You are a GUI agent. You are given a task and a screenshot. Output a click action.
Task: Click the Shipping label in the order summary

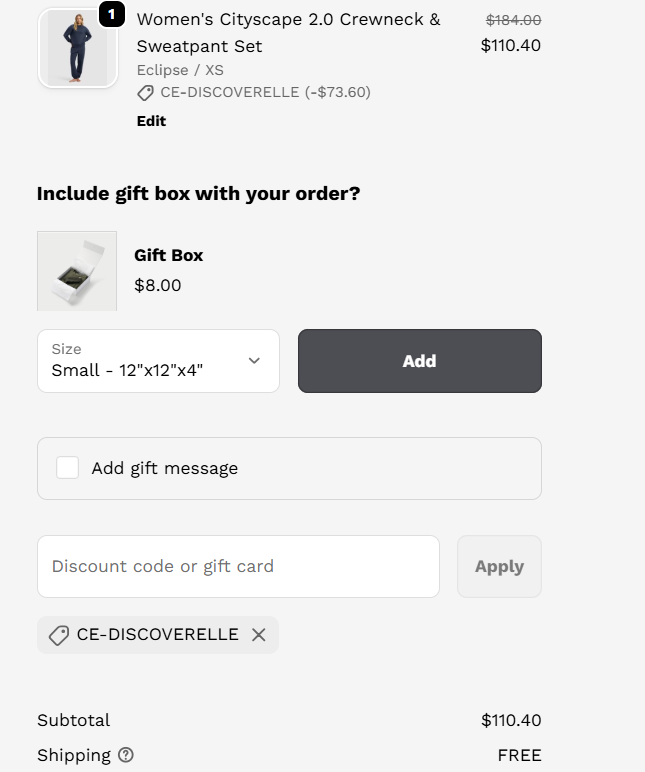[73, 755]
